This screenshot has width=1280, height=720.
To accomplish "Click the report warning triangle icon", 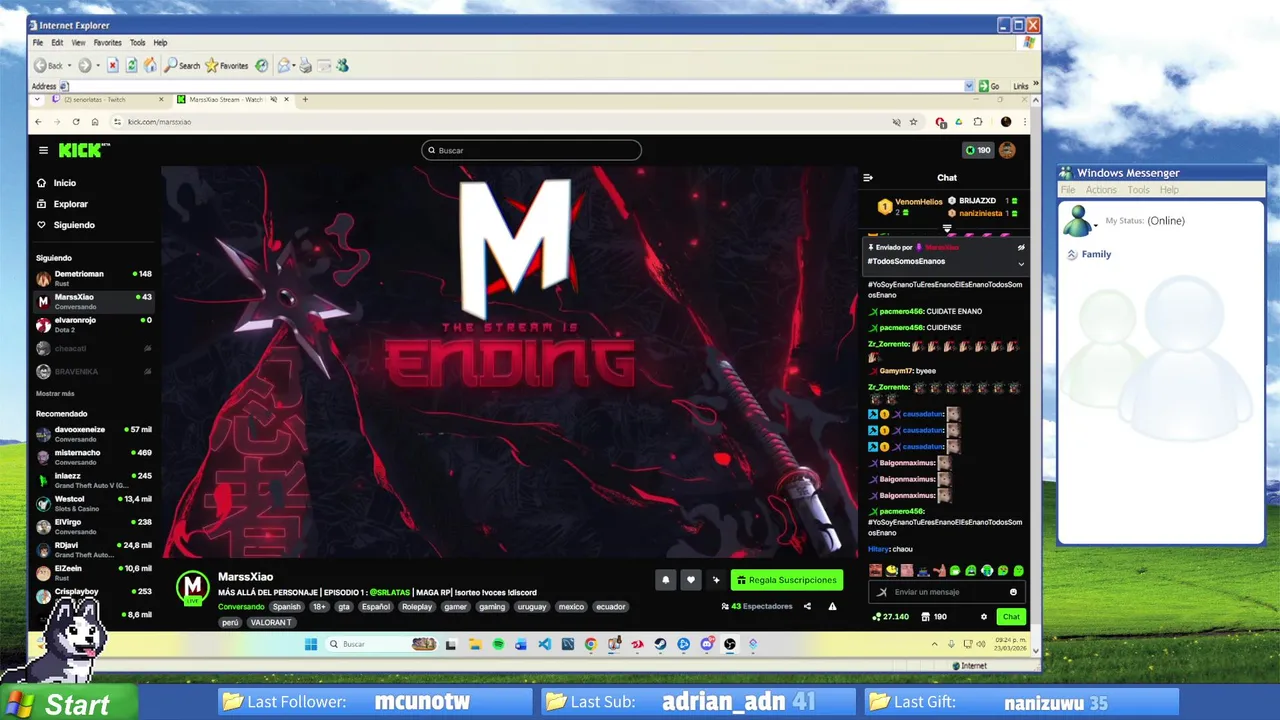I will tap(832, 606).
